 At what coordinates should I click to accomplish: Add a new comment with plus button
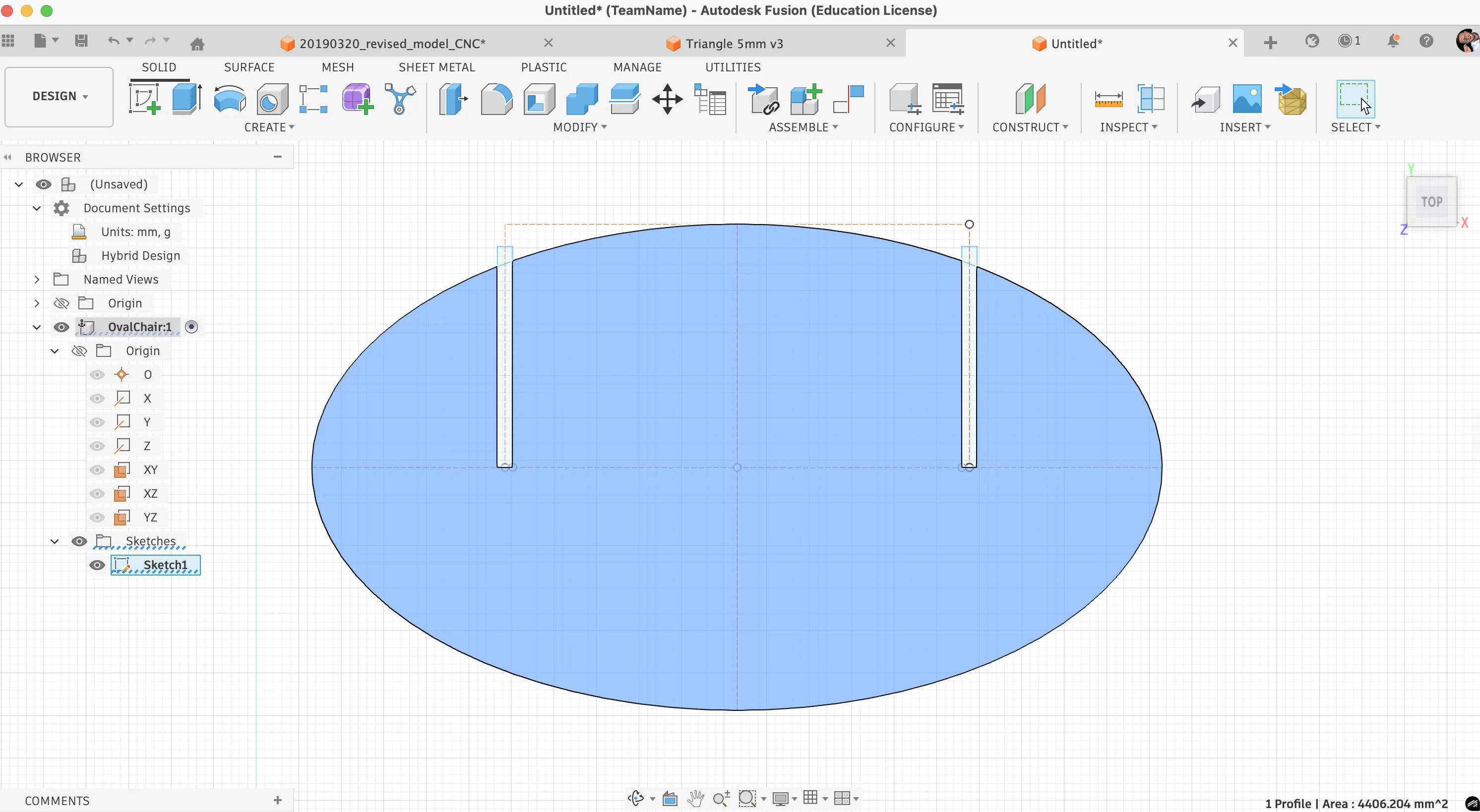click(278, 800)
